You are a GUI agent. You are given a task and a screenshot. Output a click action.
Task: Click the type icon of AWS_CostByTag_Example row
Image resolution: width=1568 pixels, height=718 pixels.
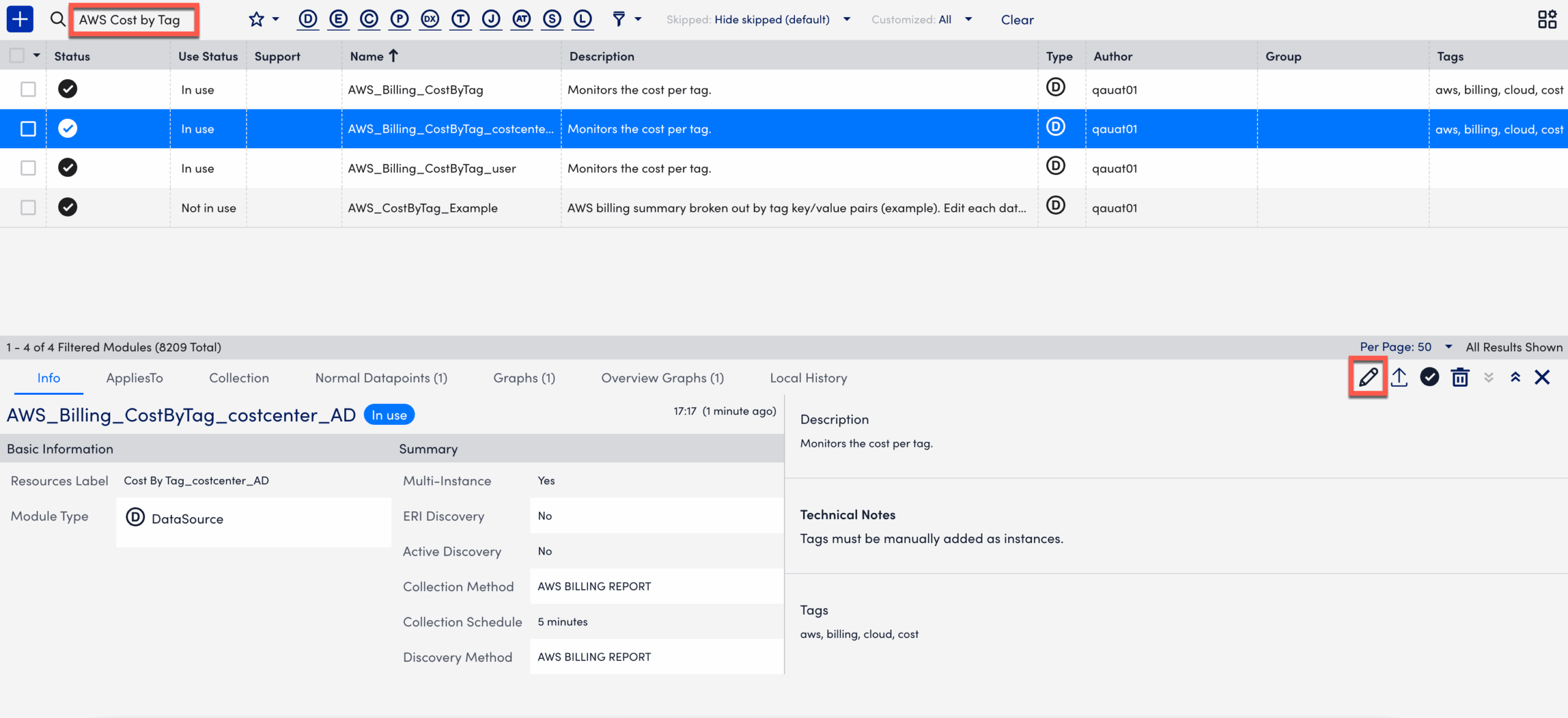[1055, 205]
